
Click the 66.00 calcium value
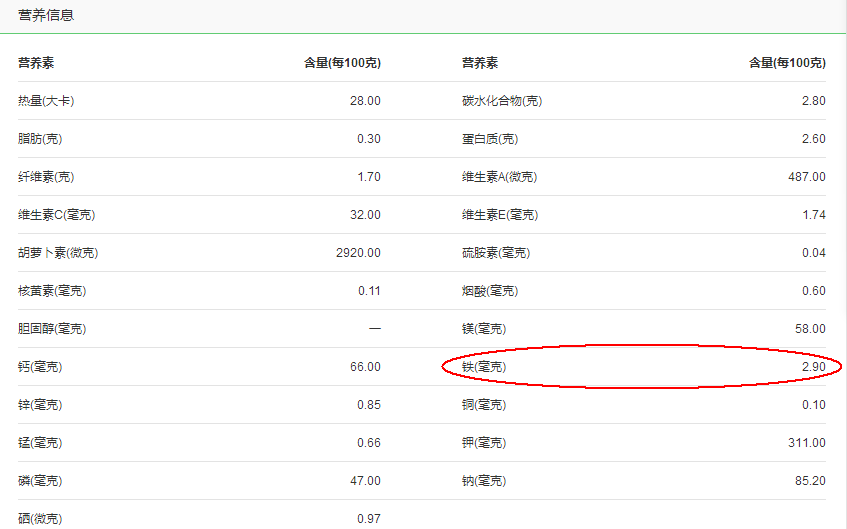tap(365, 367)
